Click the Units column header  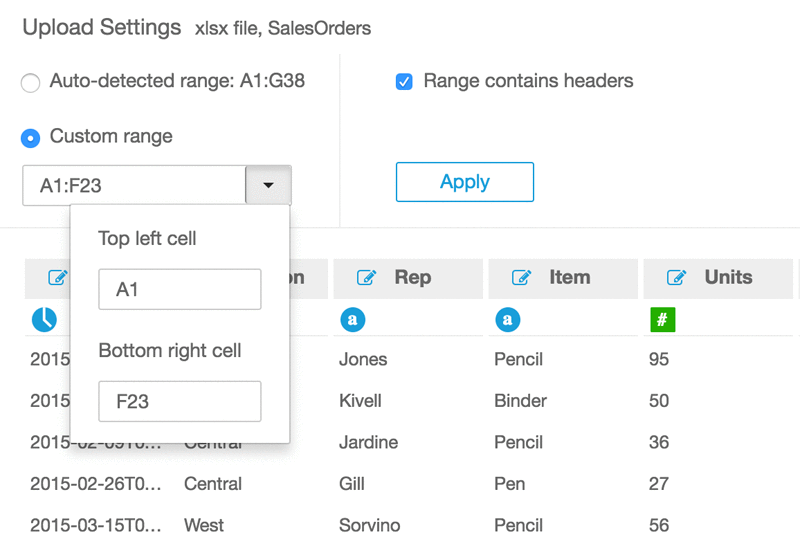coord(727,278)
